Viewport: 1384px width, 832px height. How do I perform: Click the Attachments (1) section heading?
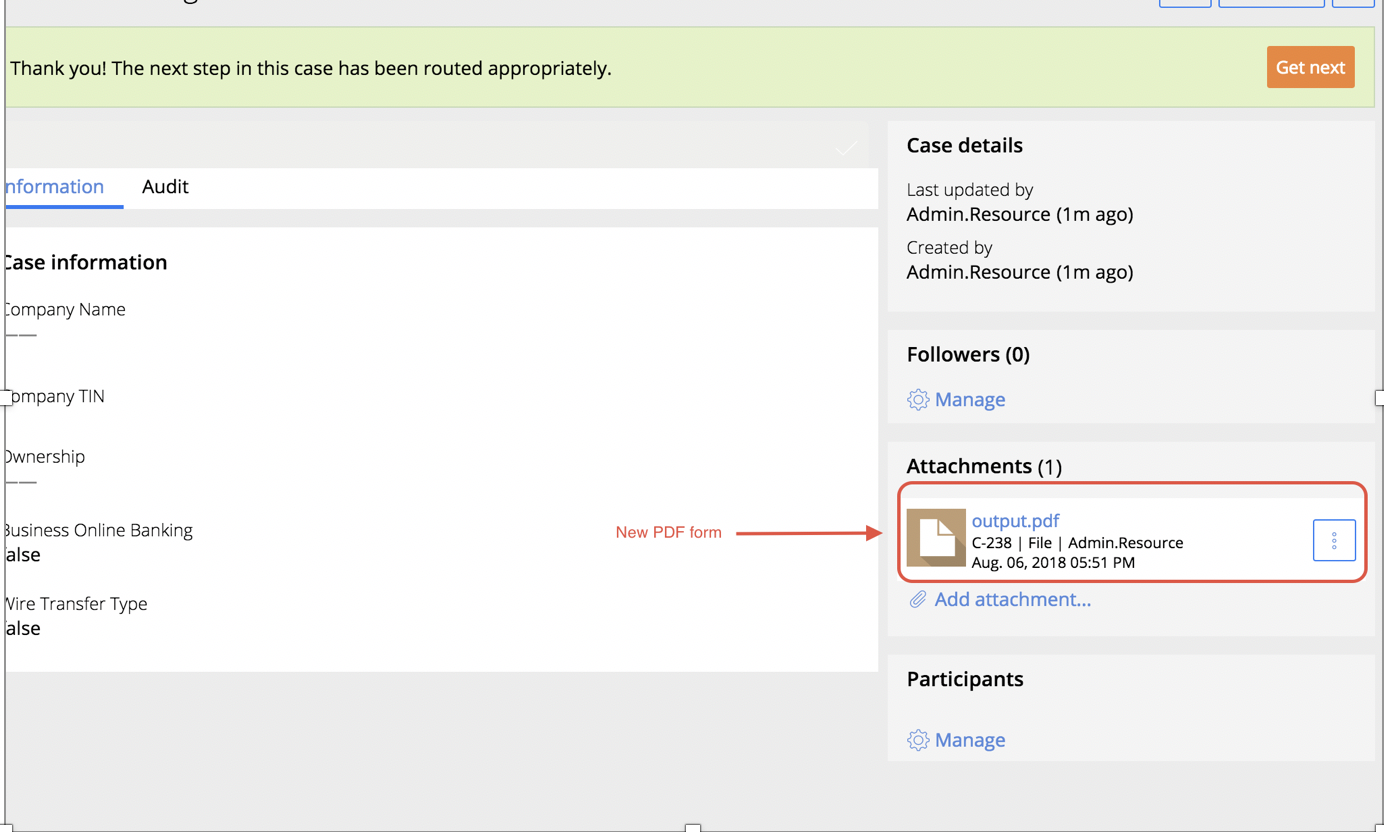[983, 466]
